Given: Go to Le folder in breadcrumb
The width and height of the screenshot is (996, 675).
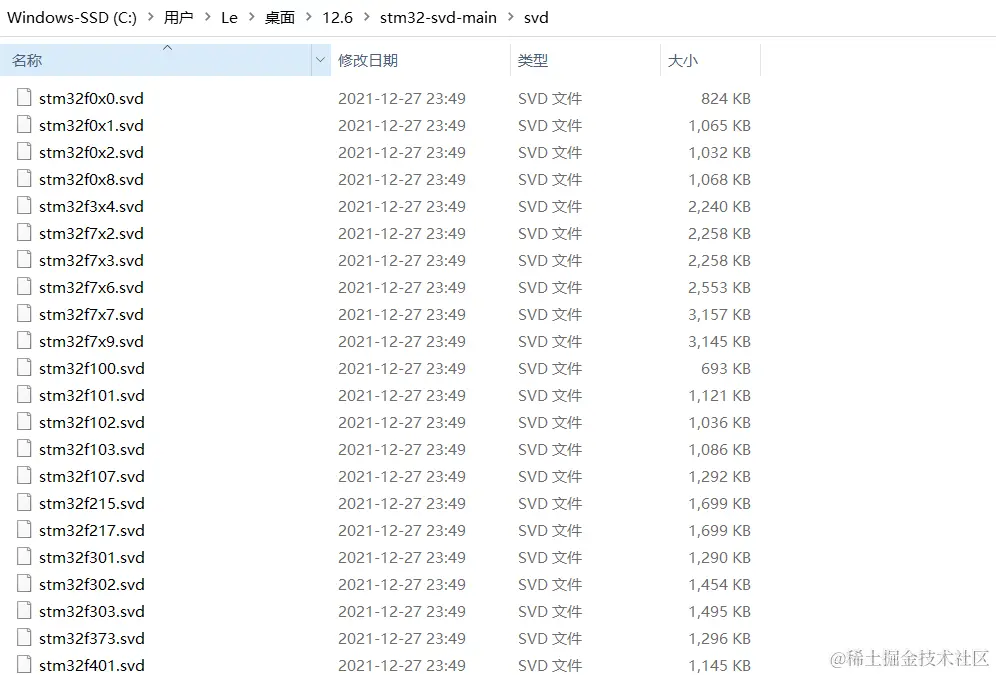Looking at the screenshot, I should tap(229, 18).
